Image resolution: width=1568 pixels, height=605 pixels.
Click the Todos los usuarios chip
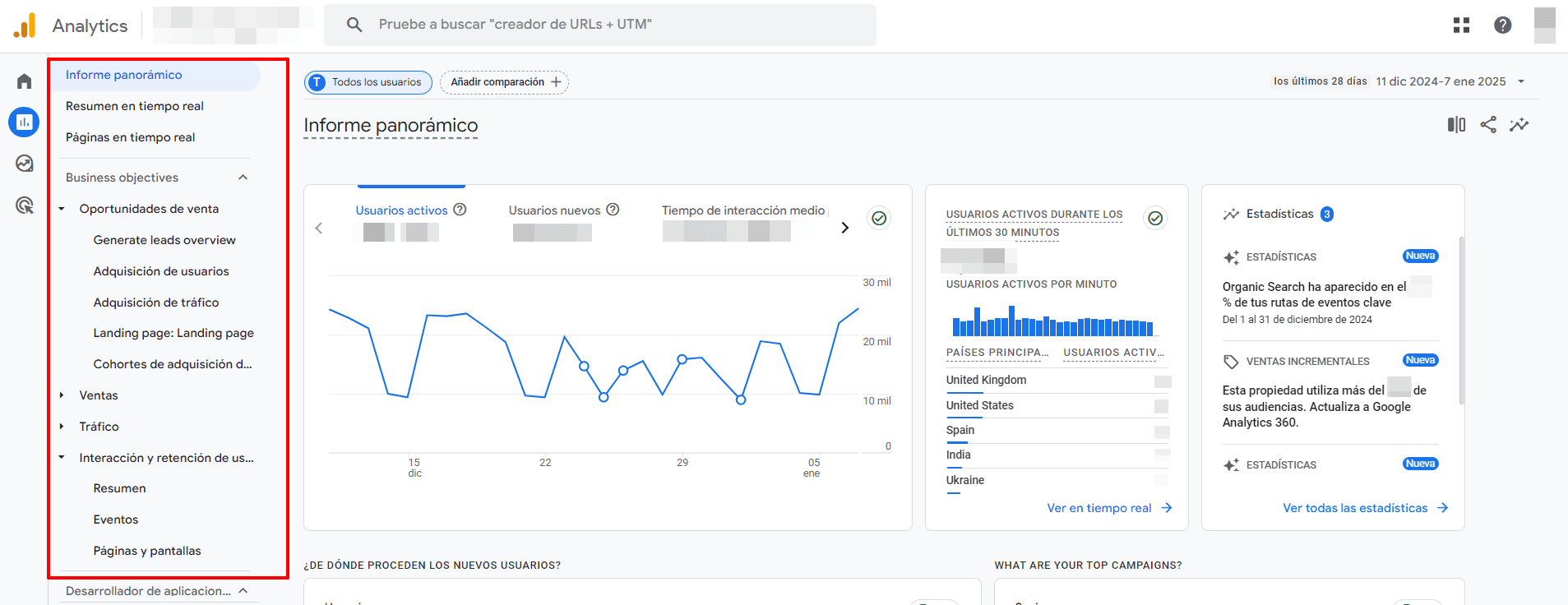pos(368,82)
